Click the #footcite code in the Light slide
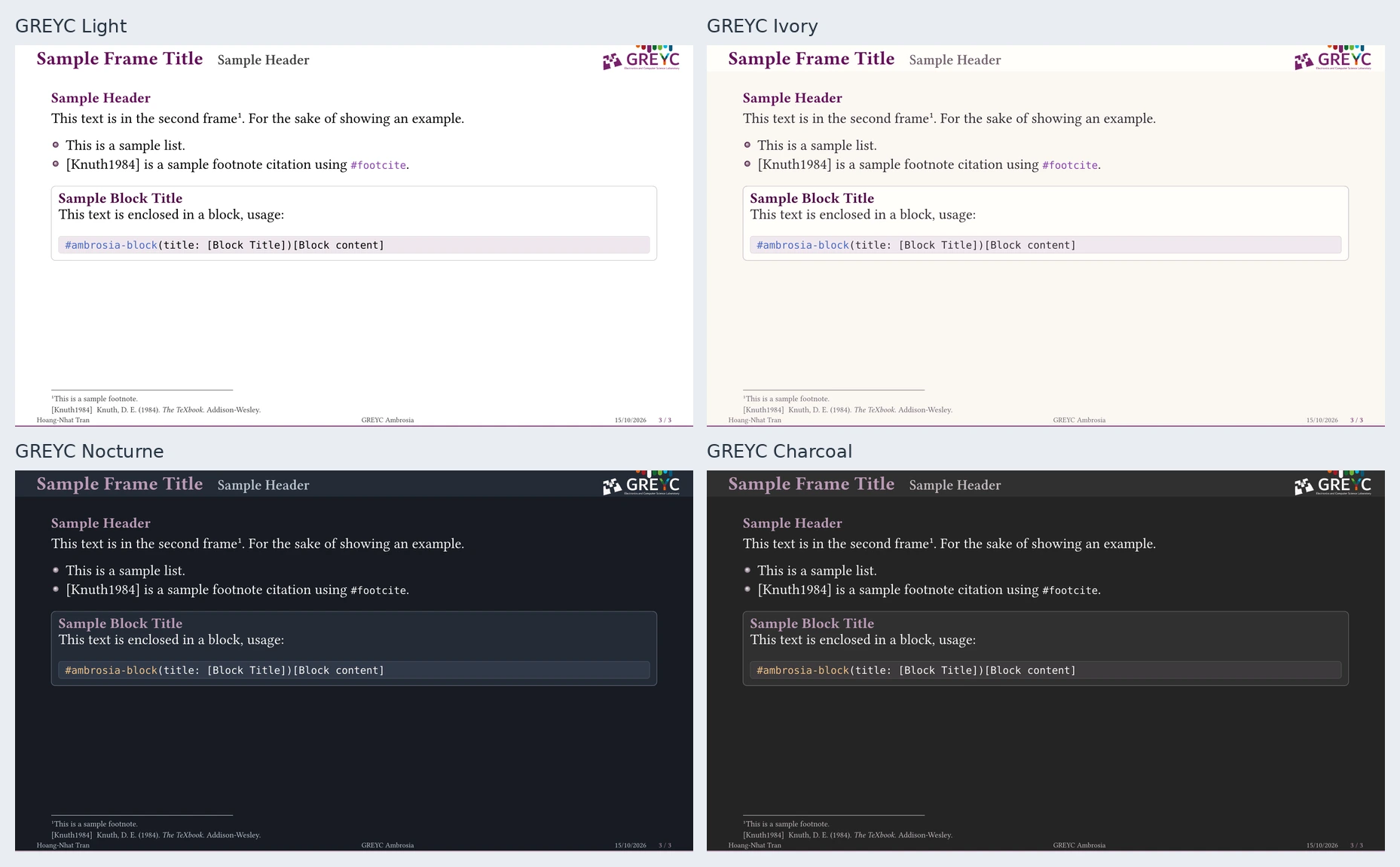Screen dimensions: 1400x867 pos(378,165)
